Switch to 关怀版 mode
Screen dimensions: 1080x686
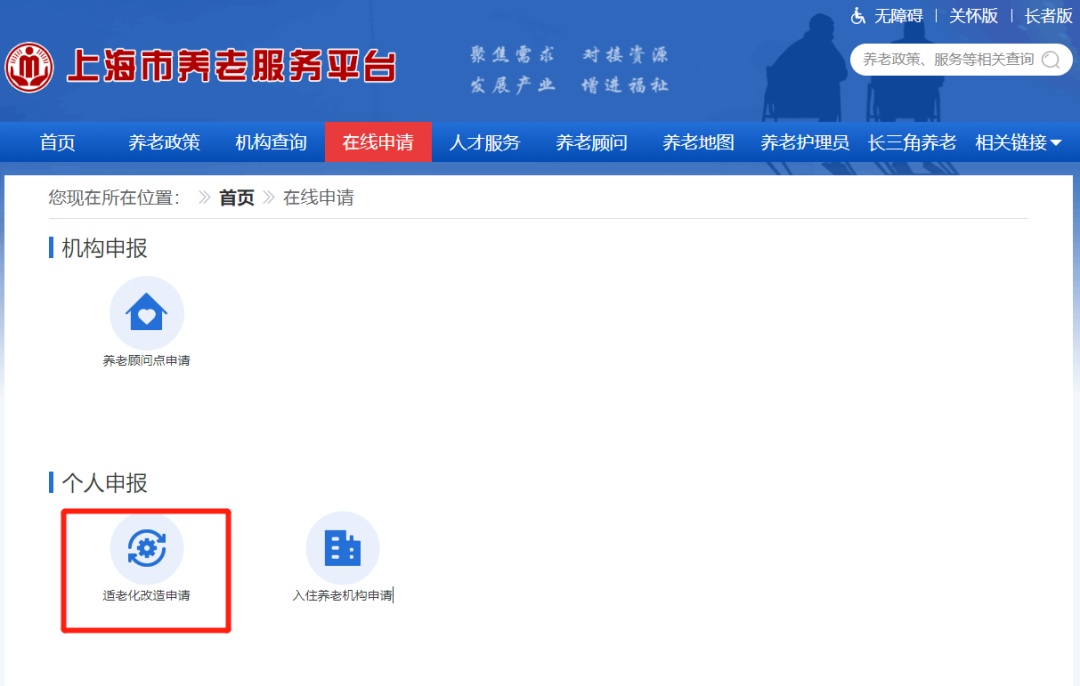[973, 16]
